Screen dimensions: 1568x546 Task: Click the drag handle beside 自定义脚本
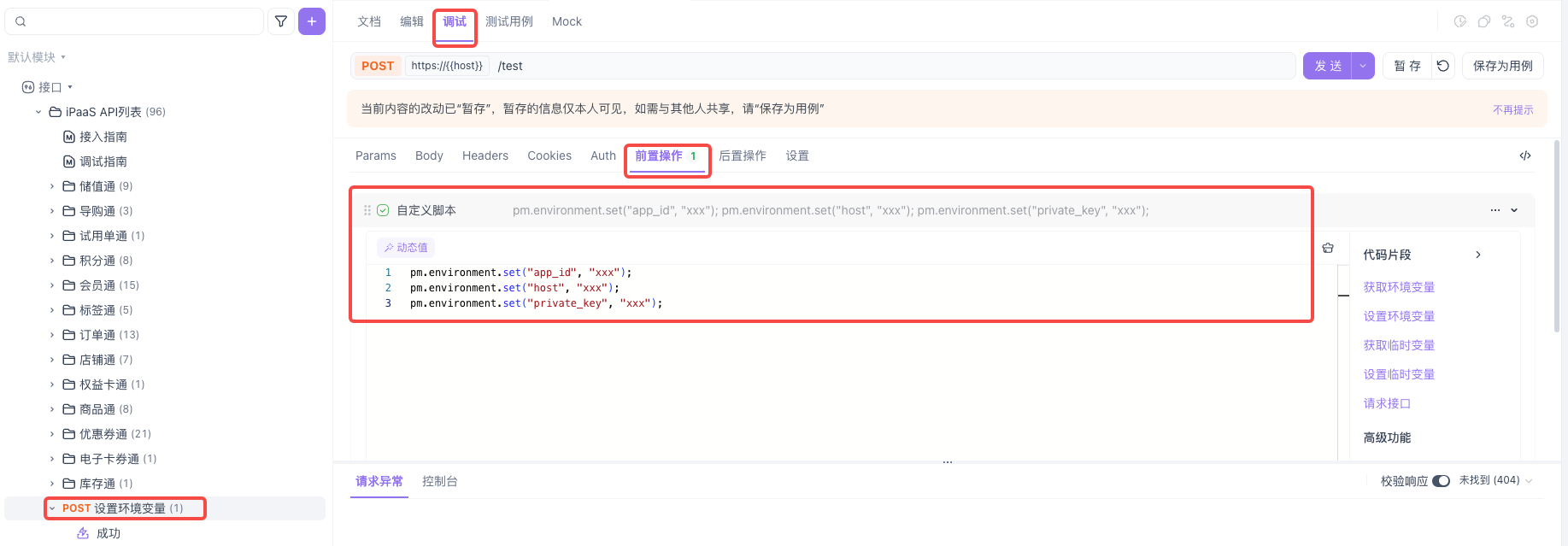367,210
